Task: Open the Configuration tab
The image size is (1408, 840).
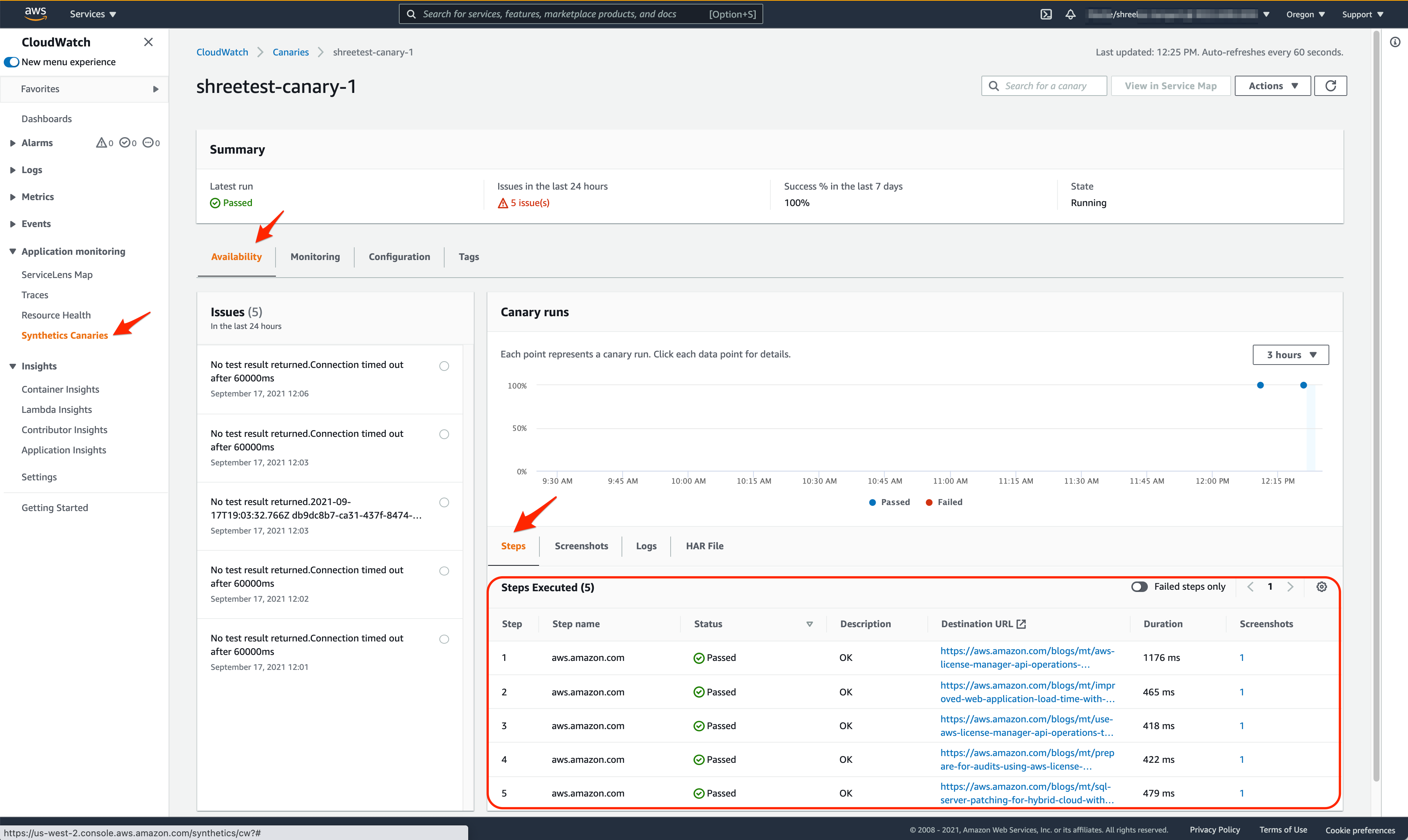Action: (x=399, y=256)
